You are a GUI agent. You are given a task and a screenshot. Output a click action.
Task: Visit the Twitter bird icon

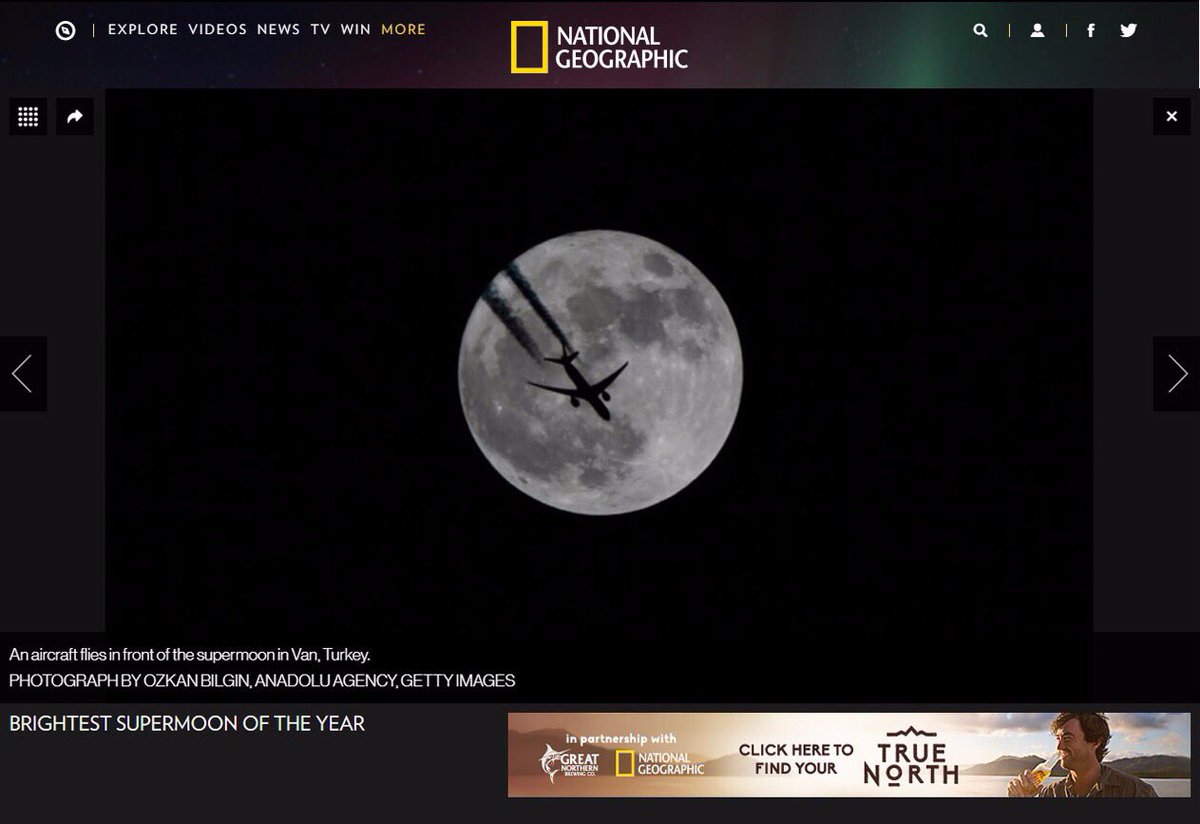click(1129, 30)
